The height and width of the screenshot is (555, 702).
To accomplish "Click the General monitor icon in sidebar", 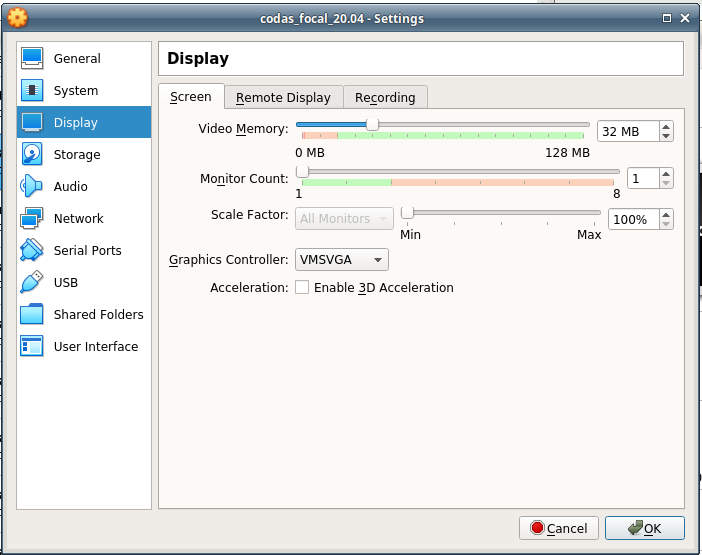I will [32, 59].
